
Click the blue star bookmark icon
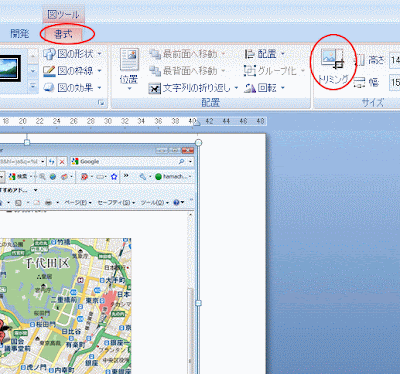click(114, 177)
